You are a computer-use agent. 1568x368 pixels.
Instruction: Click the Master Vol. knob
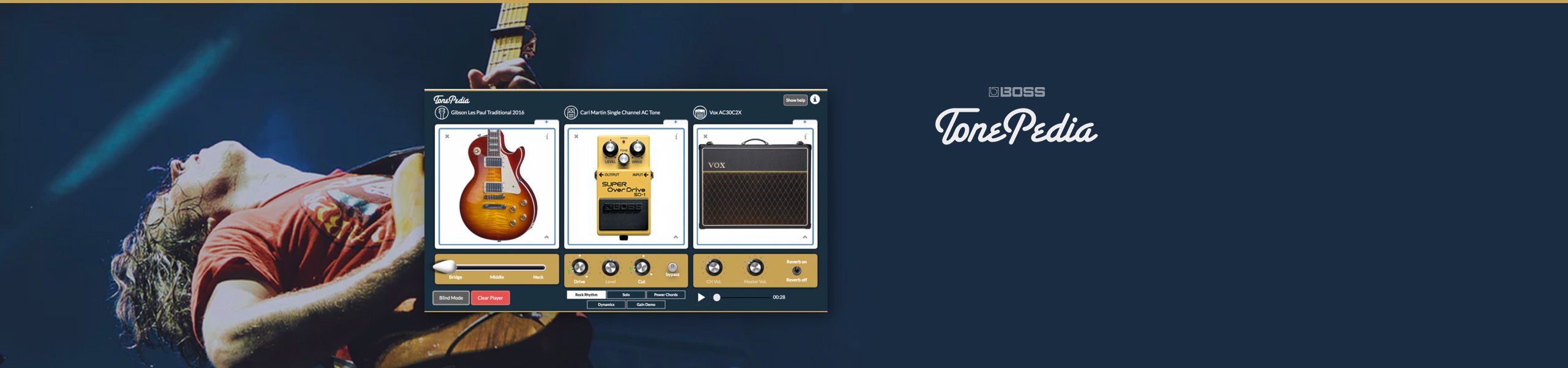[x=755, y=267]
